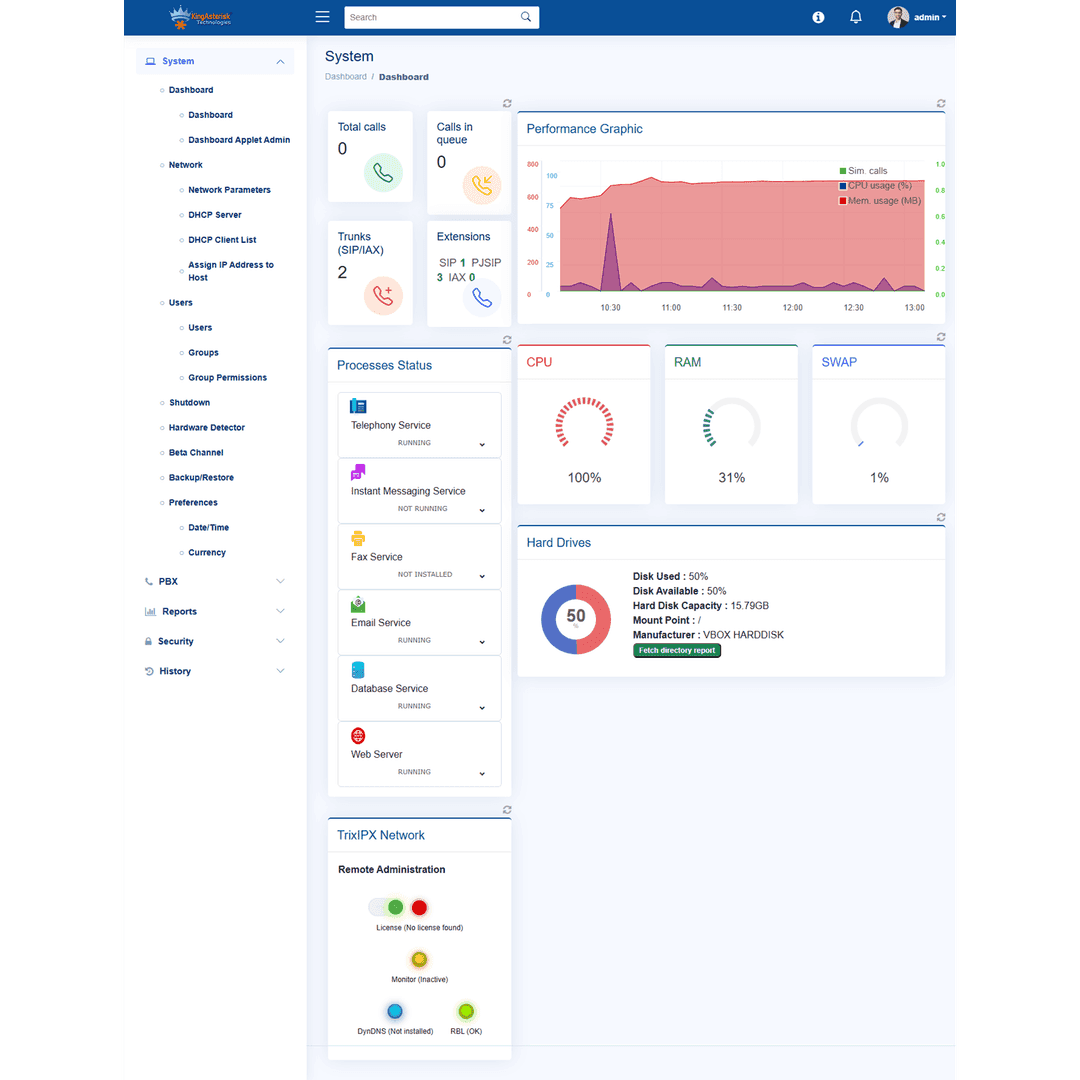Image resolution: width=1080 pixels, height=1080 pixels.
Task: Toggle the Monitor indicator in TrixIPX Network
Action: click(x=421, y=960)
